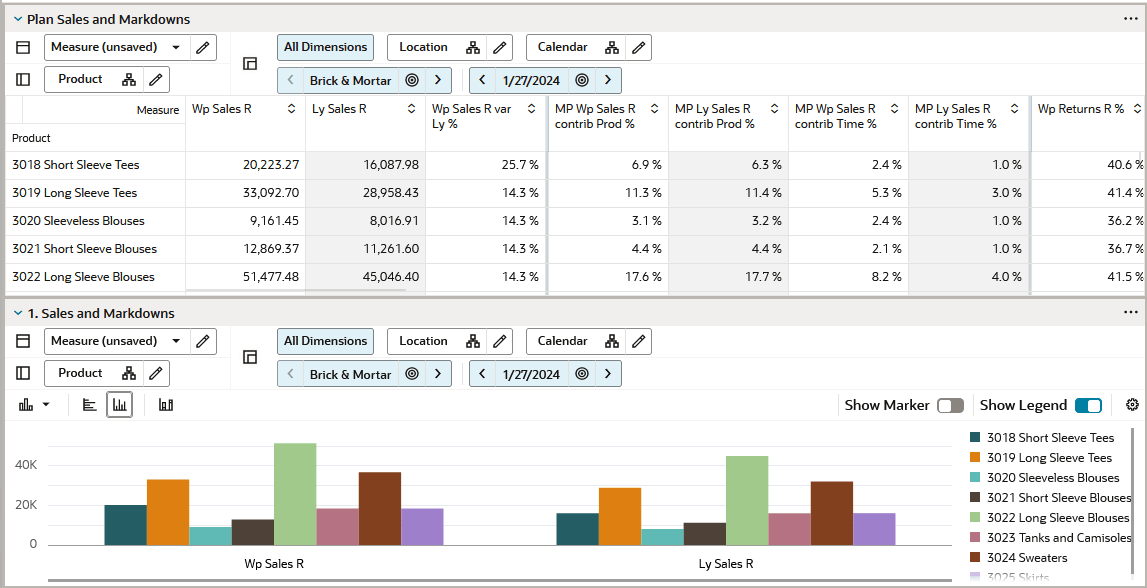The width and height of the screenshot is (1147, 588).
Task: Edit the Measure dimension using its pencil icon
Action: pos(202,47)
